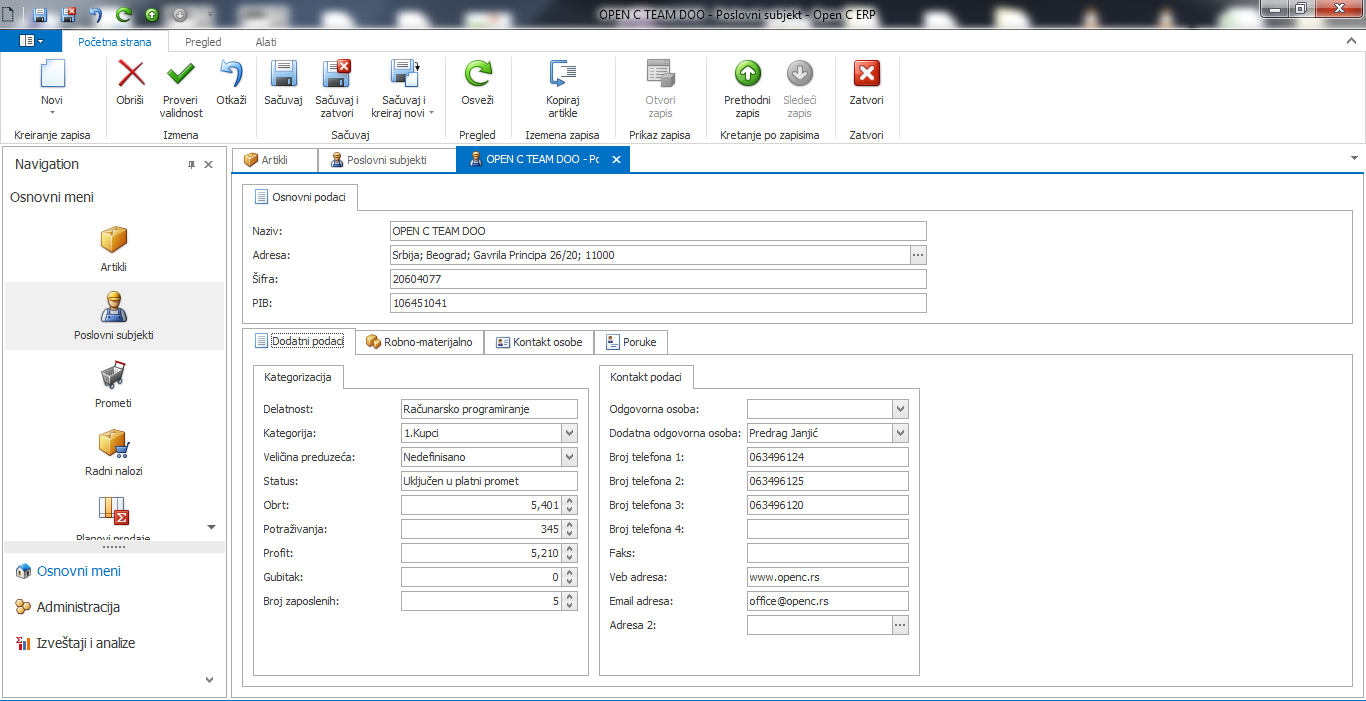Open the Robno-materijalno tab

click(420, 342)
